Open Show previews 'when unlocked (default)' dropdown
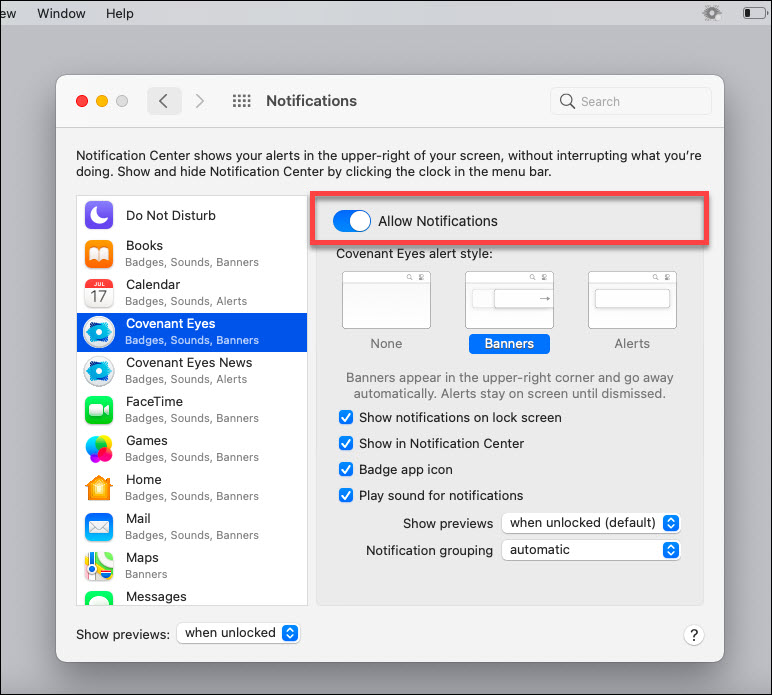 [x=591, y=523]
